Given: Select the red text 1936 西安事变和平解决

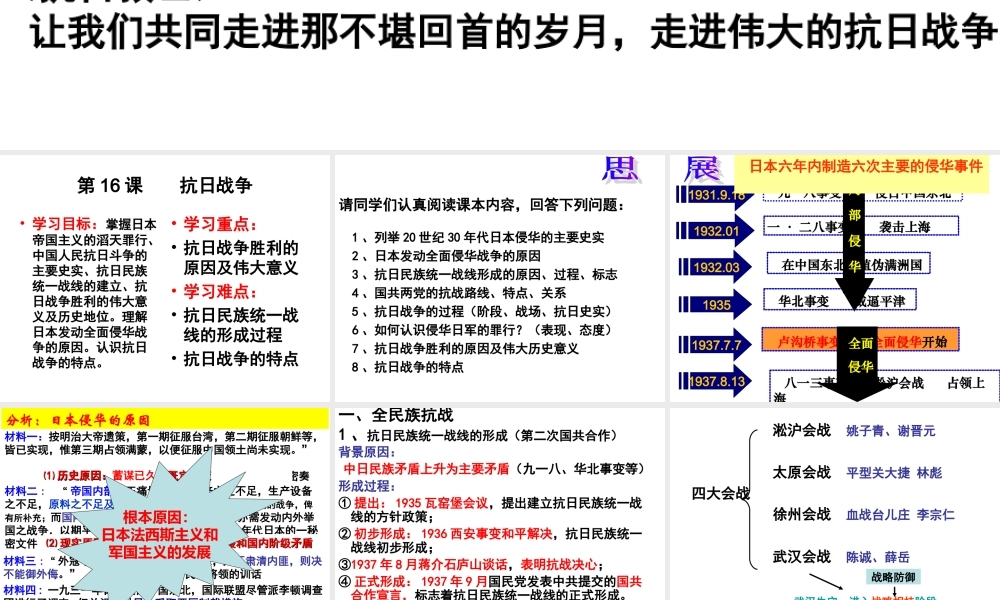Looking at the screenshot, I should pos(487,534).
